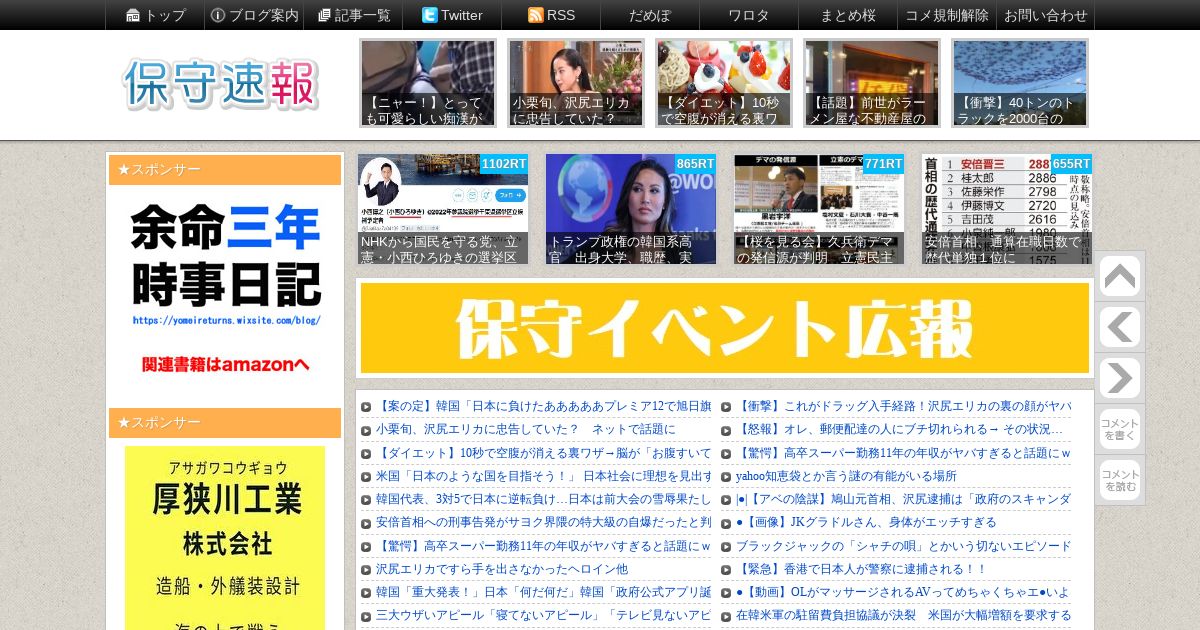Click the Twitter bird icon
Image resolution: width=1200 pixels, height=630 pixels.
pos(429,15)
